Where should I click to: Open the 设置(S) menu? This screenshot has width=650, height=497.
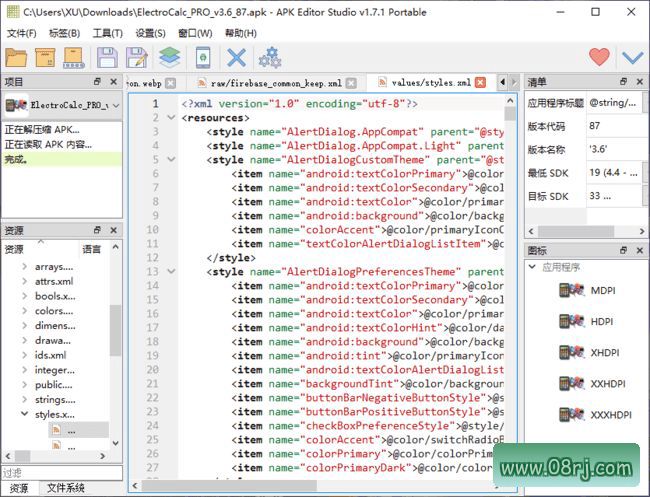pos(150,33)
